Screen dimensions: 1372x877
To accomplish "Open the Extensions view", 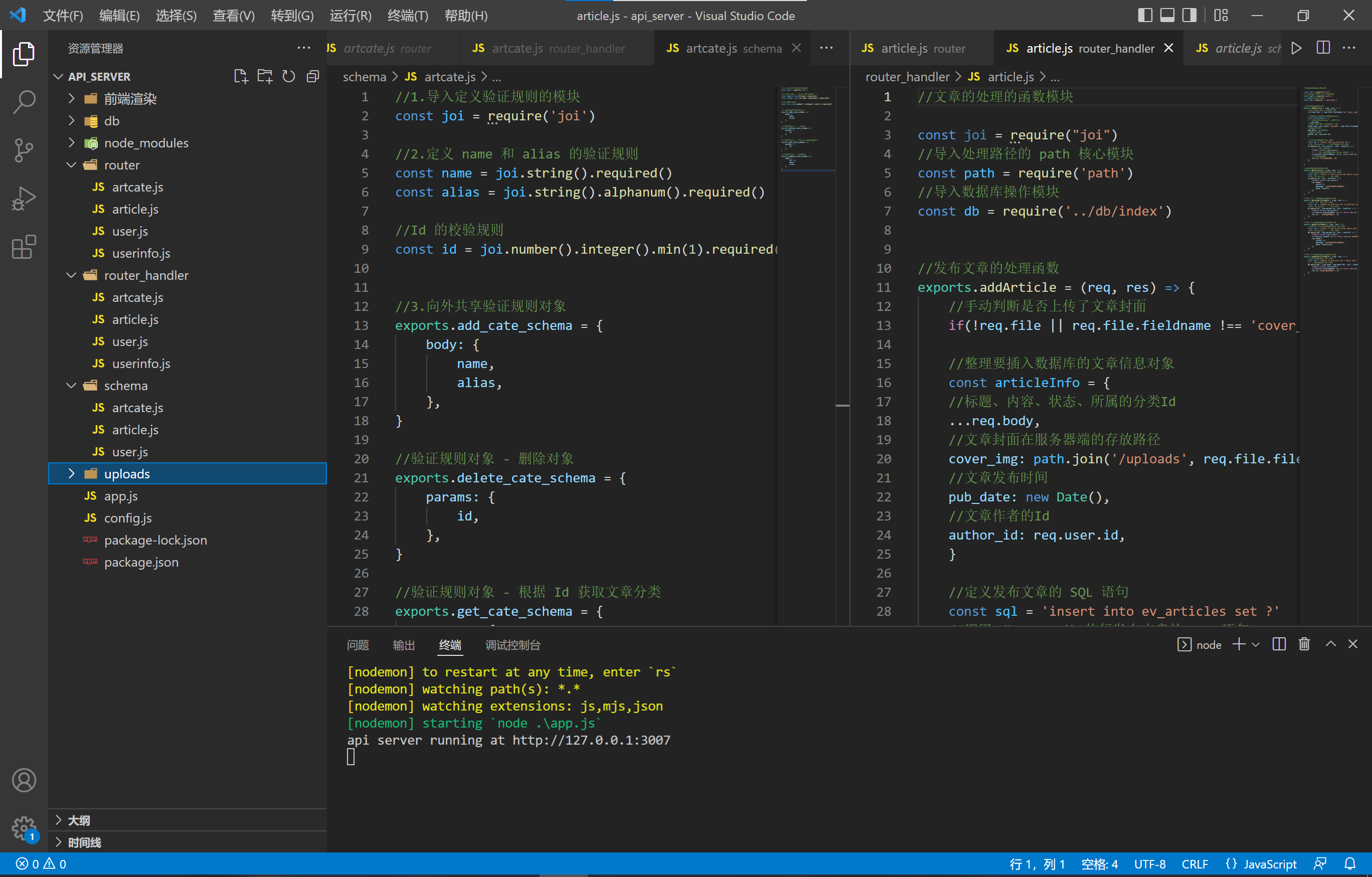I will [24, 247].
